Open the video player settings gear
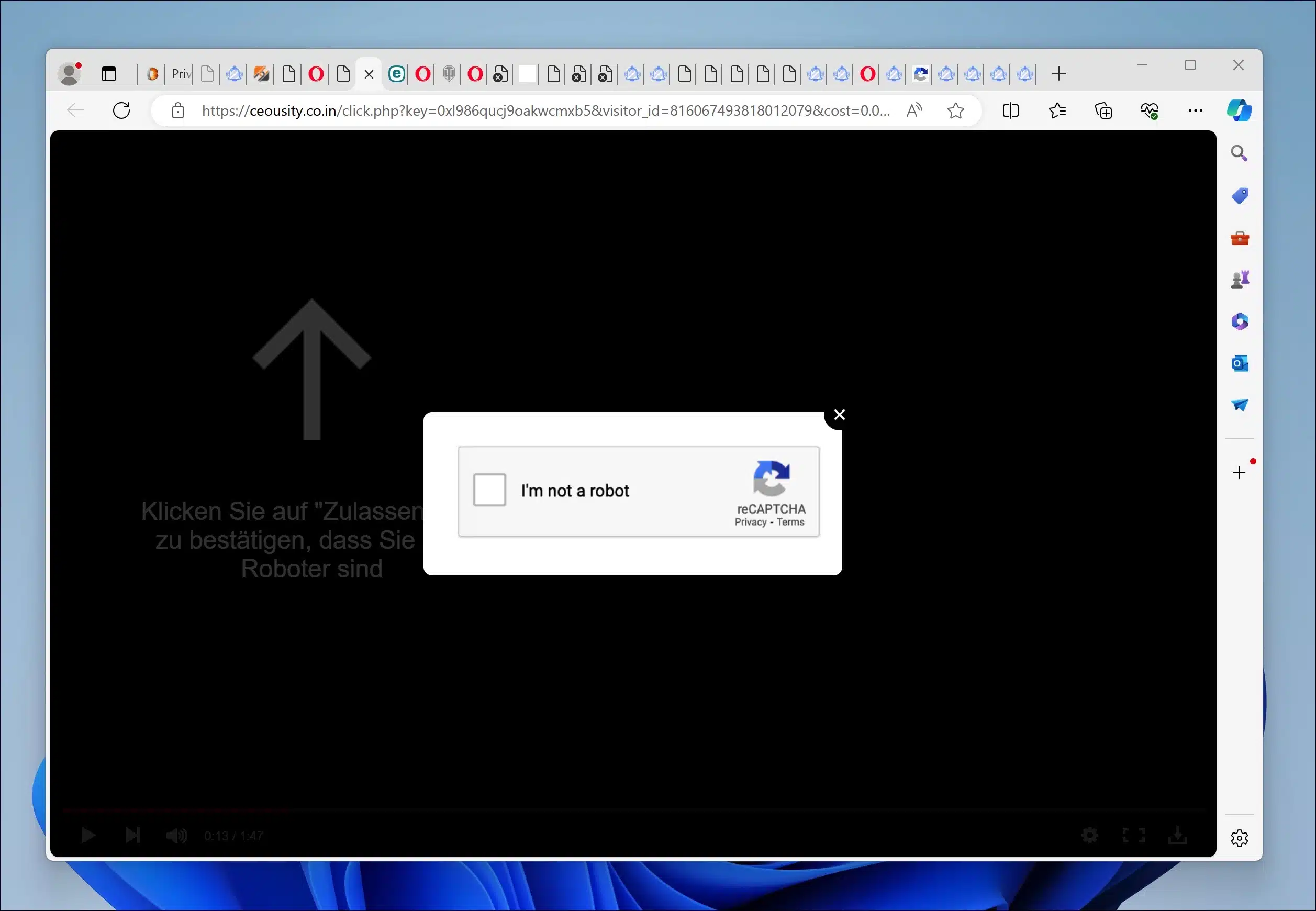Screen dimensions: 1316x911 1089,835
